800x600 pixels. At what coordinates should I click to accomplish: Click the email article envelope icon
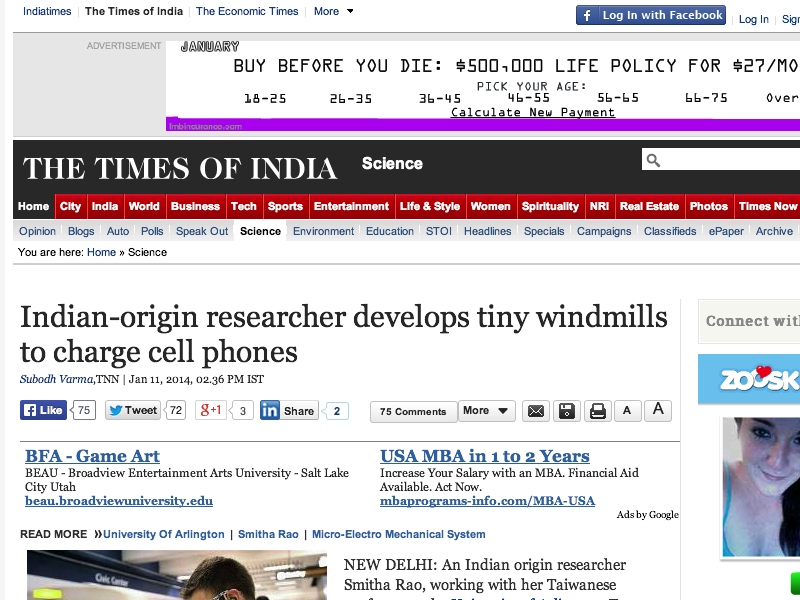click(536, 411)
